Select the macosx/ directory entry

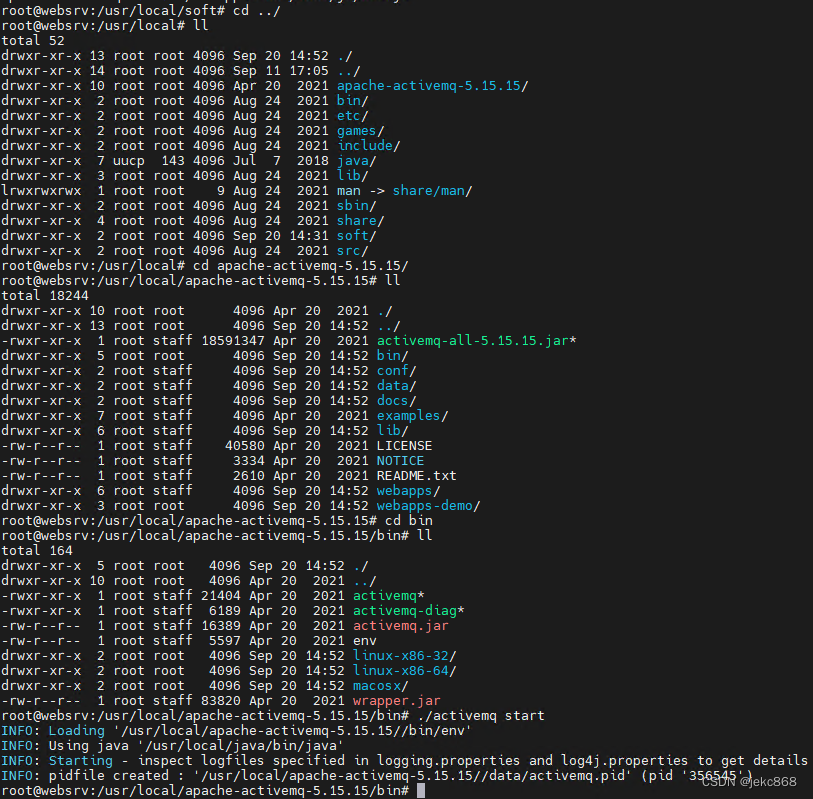[381, 686]
